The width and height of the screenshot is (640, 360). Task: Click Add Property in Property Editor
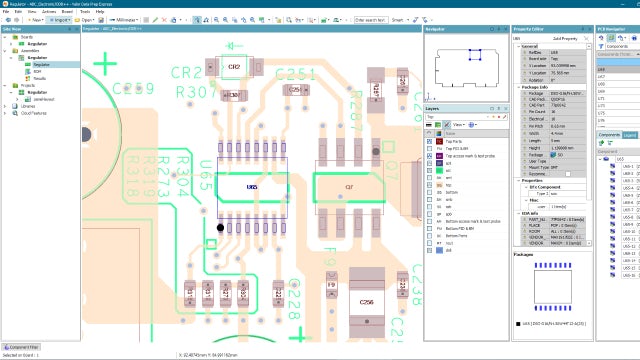(x=565, y=38)
